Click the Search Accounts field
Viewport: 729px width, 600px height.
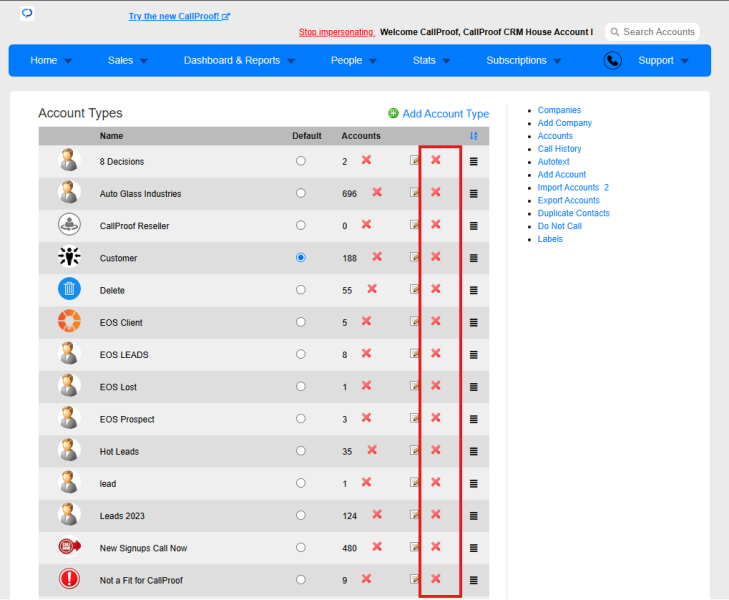click(652, 32)
